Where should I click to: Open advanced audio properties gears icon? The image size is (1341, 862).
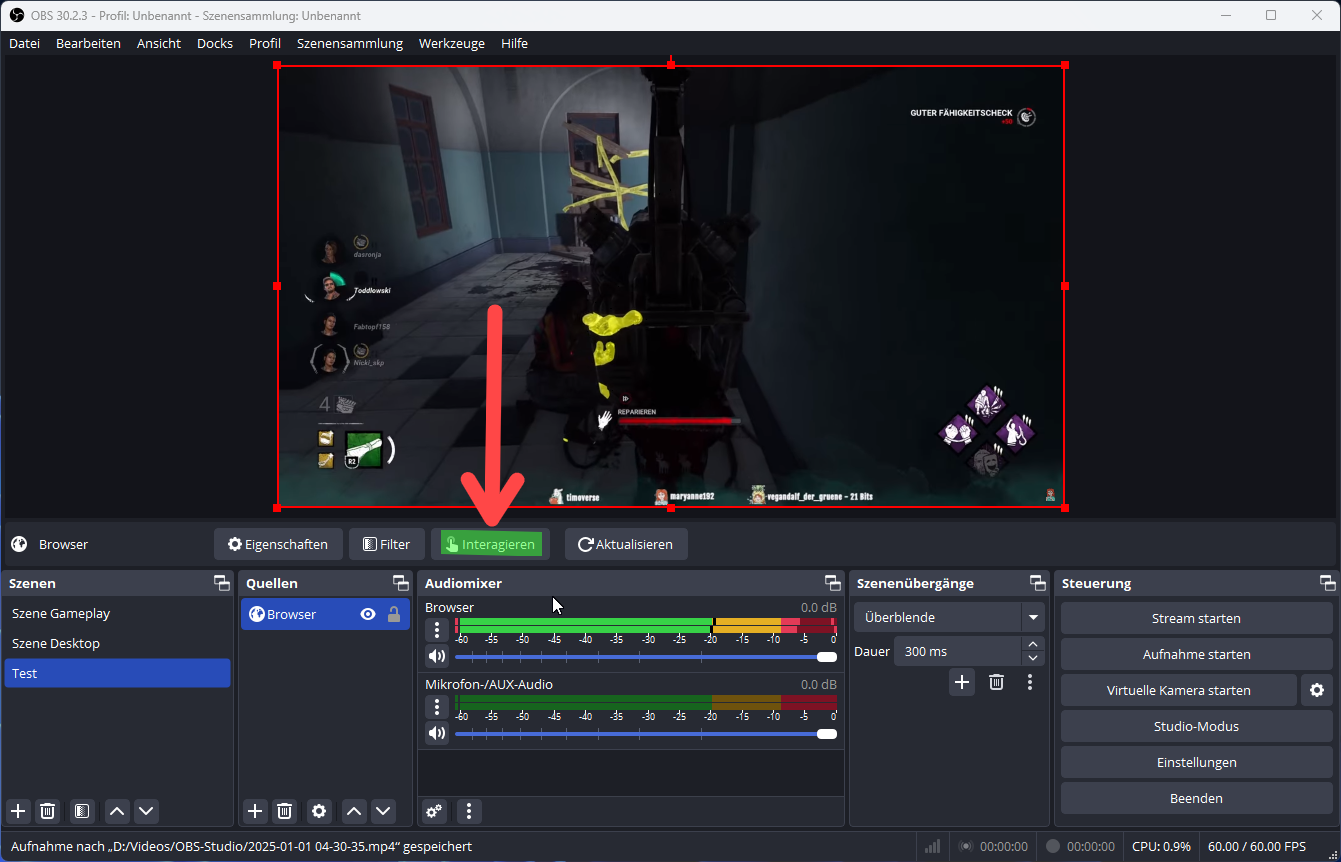pos(434,811)
